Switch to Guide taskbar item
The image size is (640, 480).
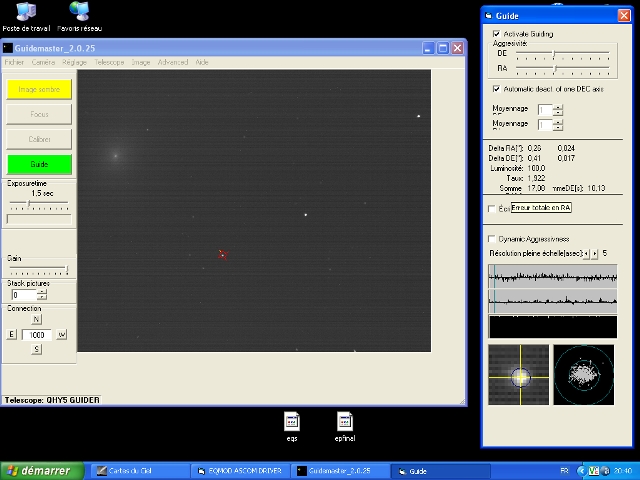pos(441,471)
